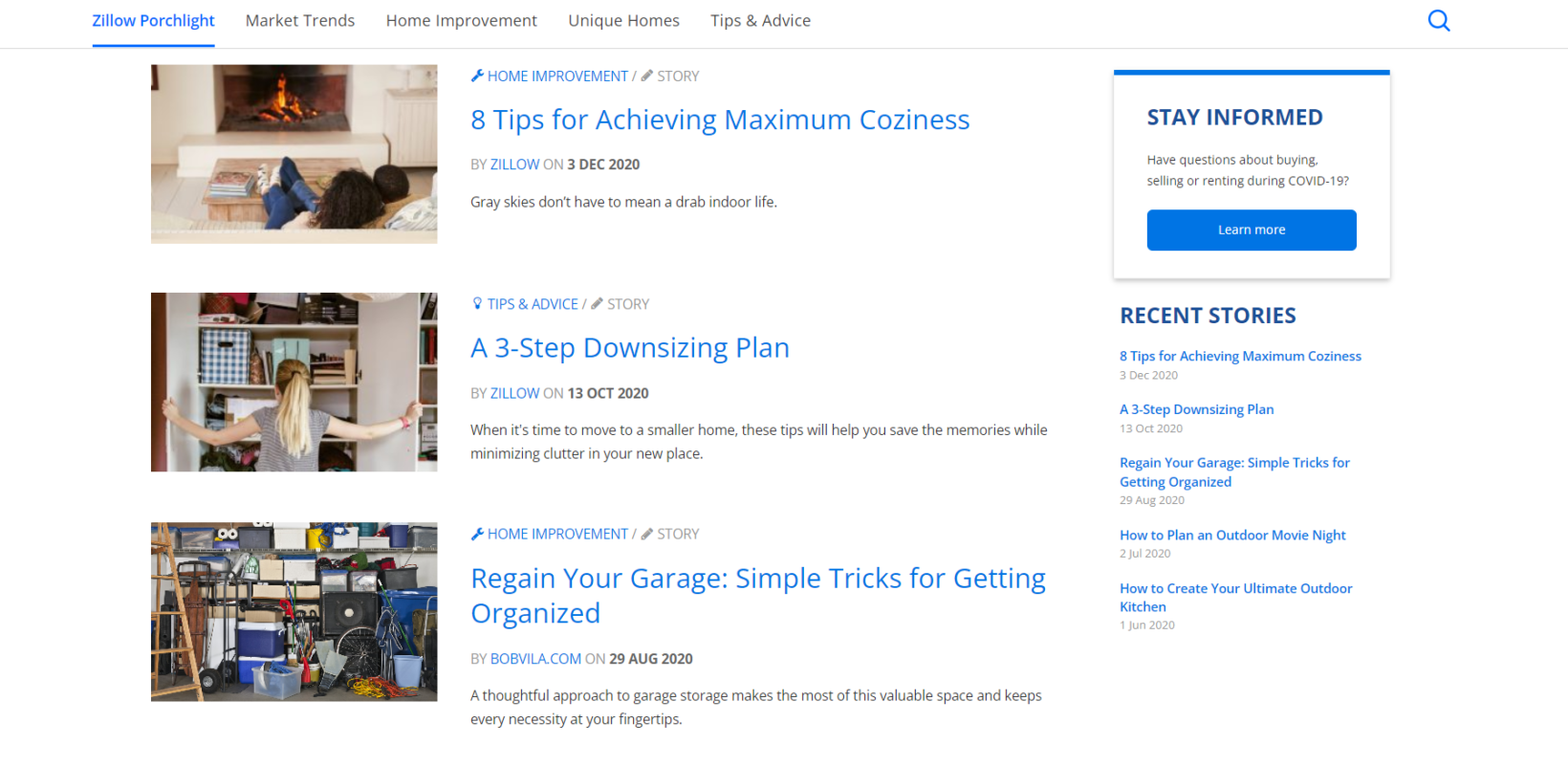Click the 'RECENT STORIES' heading
This screenshot has width=1568, height=767.
(1208, 316)
